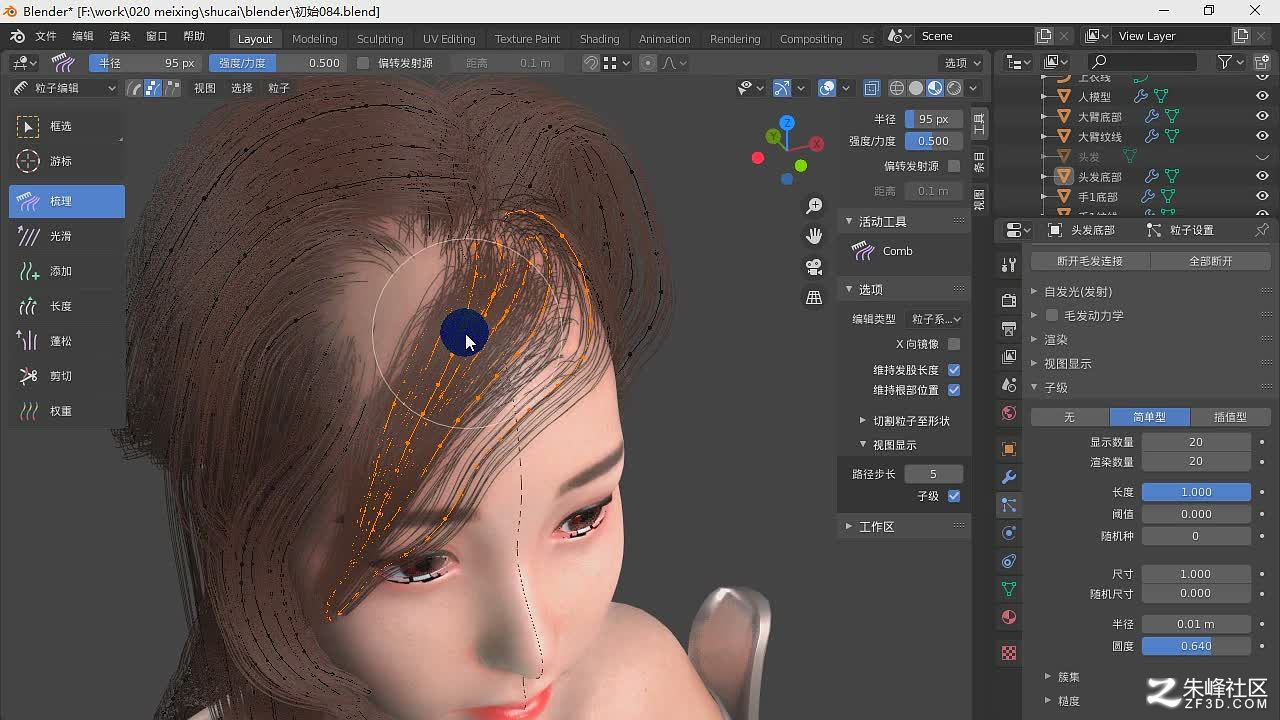This screenshot has width=1280, height=720.
Task: Open the World properties tab icon
Action: tap(1009, 413)
